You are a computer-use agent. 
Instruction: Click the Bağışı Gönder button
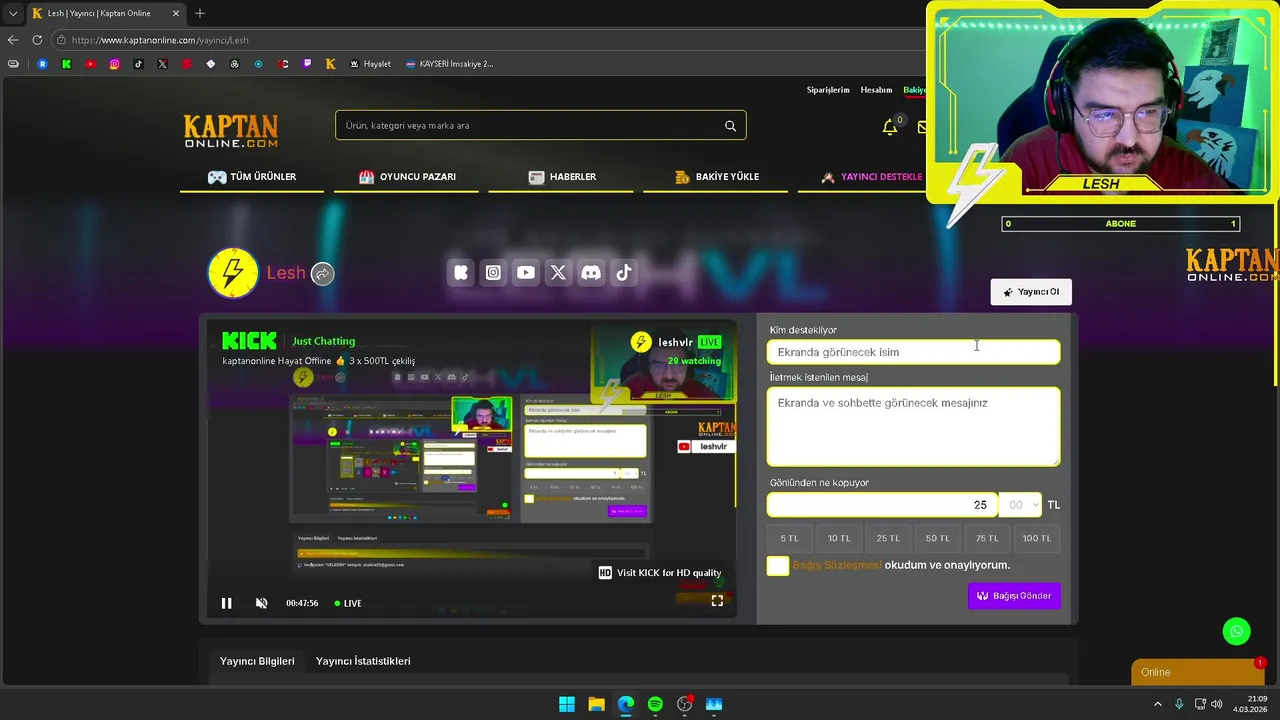coord(1014,596)
